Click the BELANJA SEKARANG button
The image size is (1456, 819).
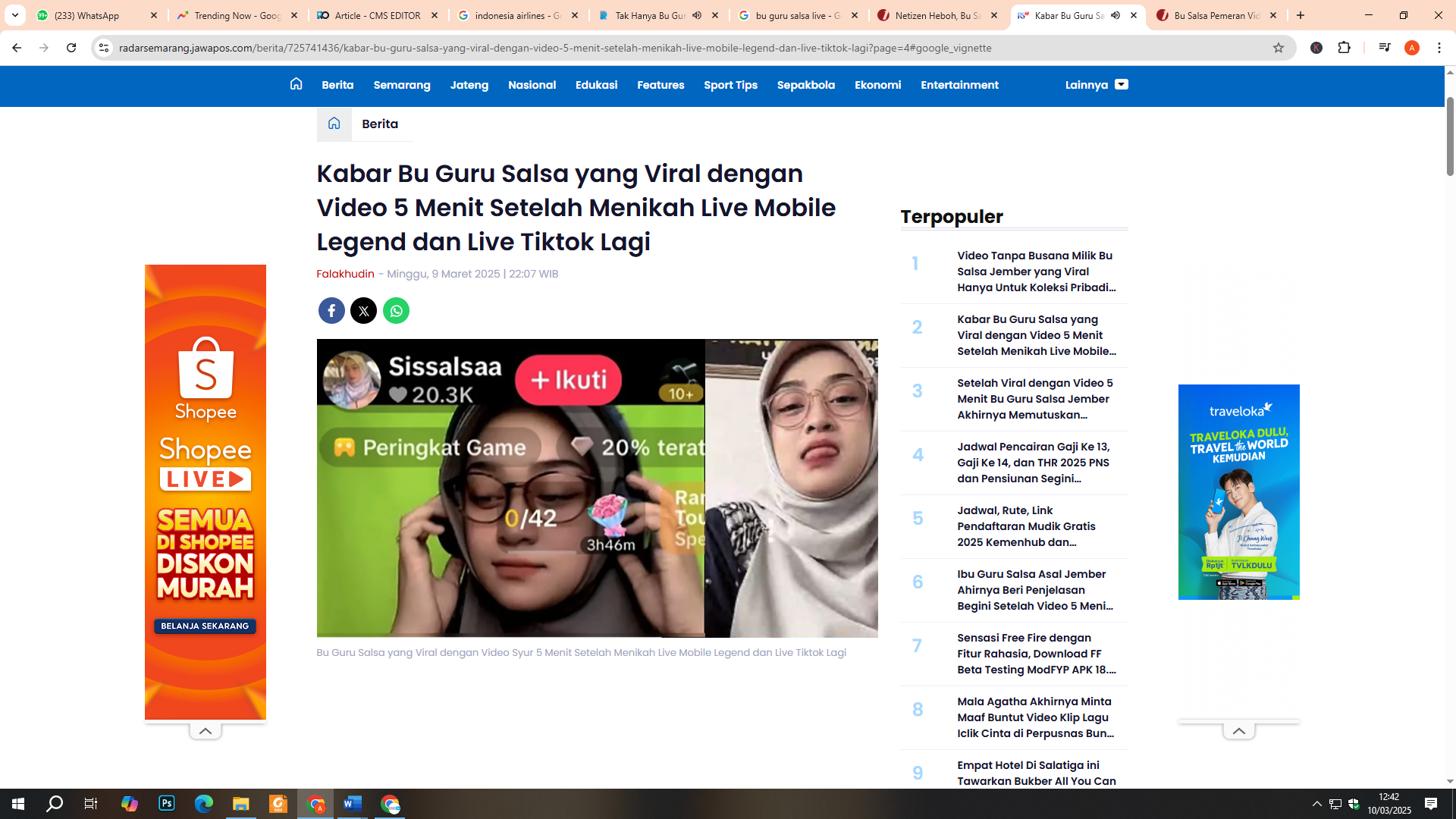tap(205, 626)
